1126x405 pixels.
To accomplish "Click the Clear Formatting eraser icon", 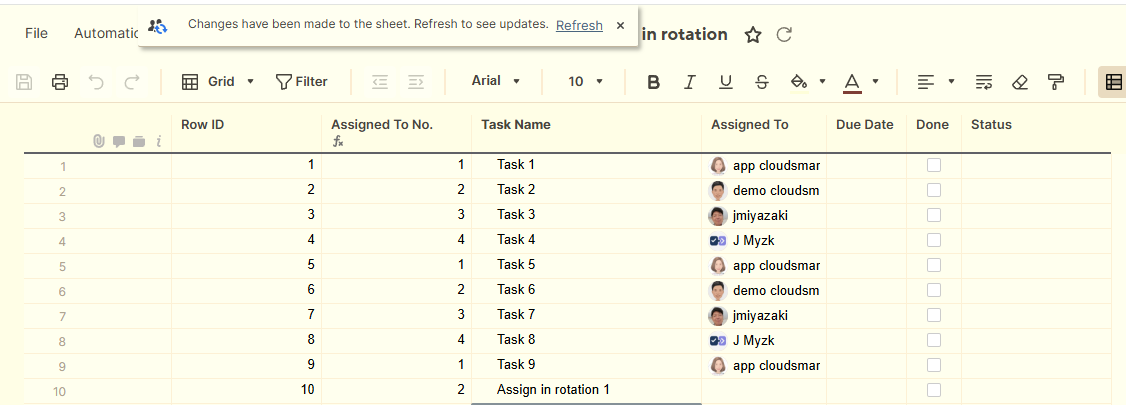I will tap(1020, 82).
